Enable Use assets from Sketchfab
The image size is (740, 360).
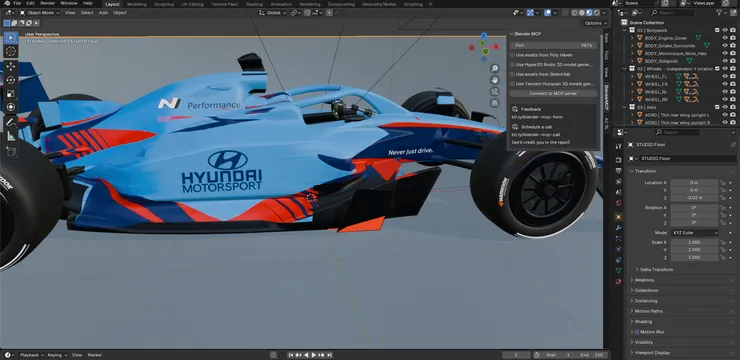(513, 74)
